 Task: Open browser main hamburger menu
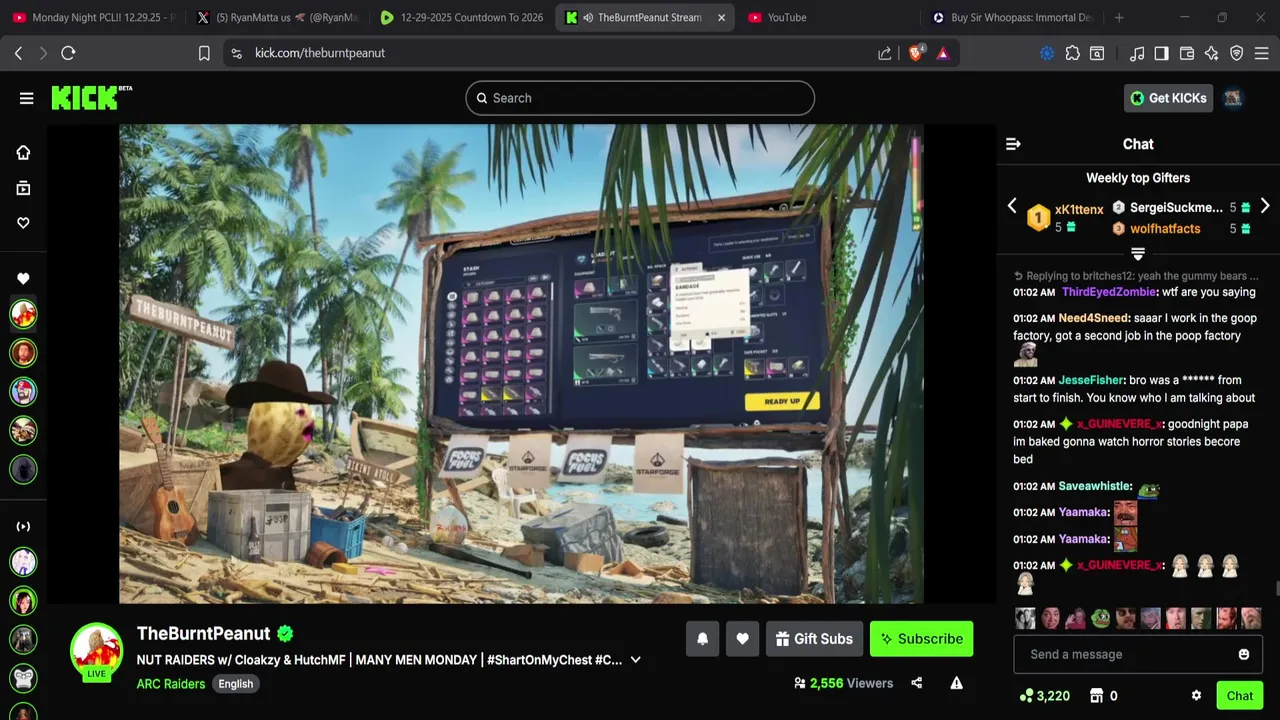1262,53
